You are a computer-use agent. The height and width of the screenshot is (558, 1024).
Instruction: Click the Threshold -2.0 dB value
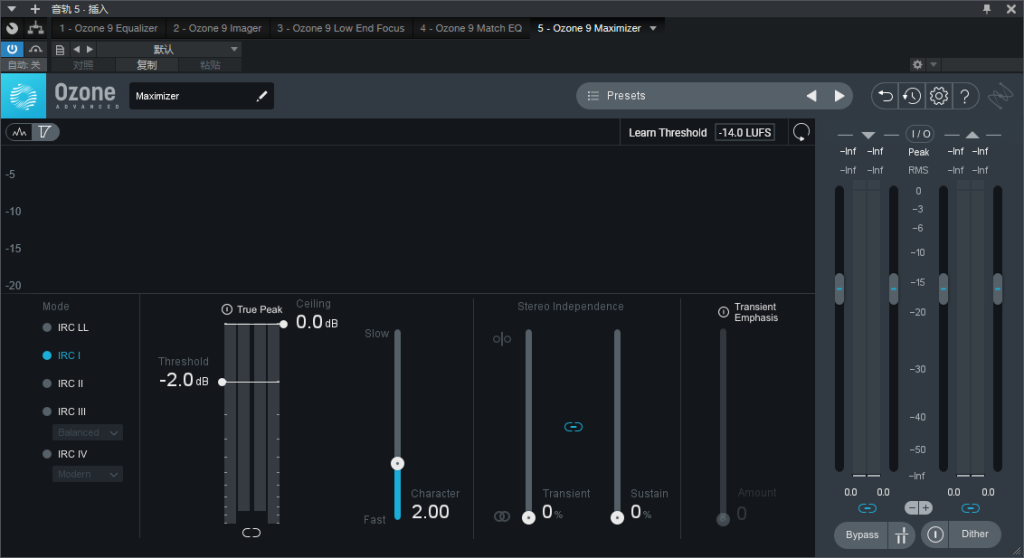184,380
